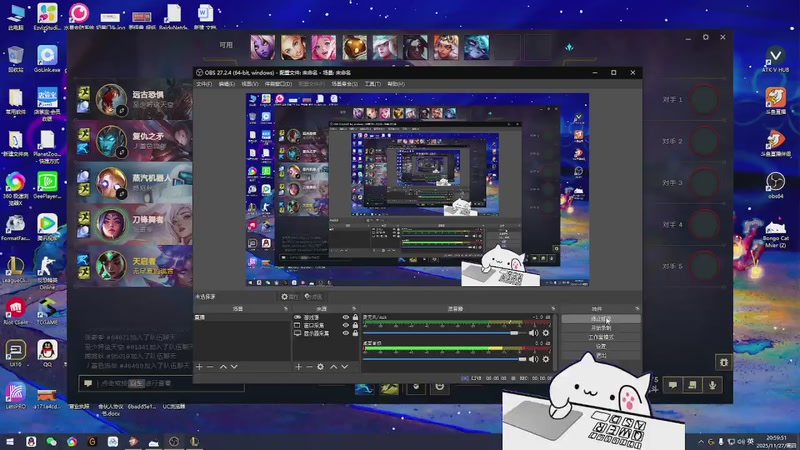The width and height of the screenshot is (800, 450).
Task: Open the Recycle Bin desktop icon
Action: click(16, 59)
